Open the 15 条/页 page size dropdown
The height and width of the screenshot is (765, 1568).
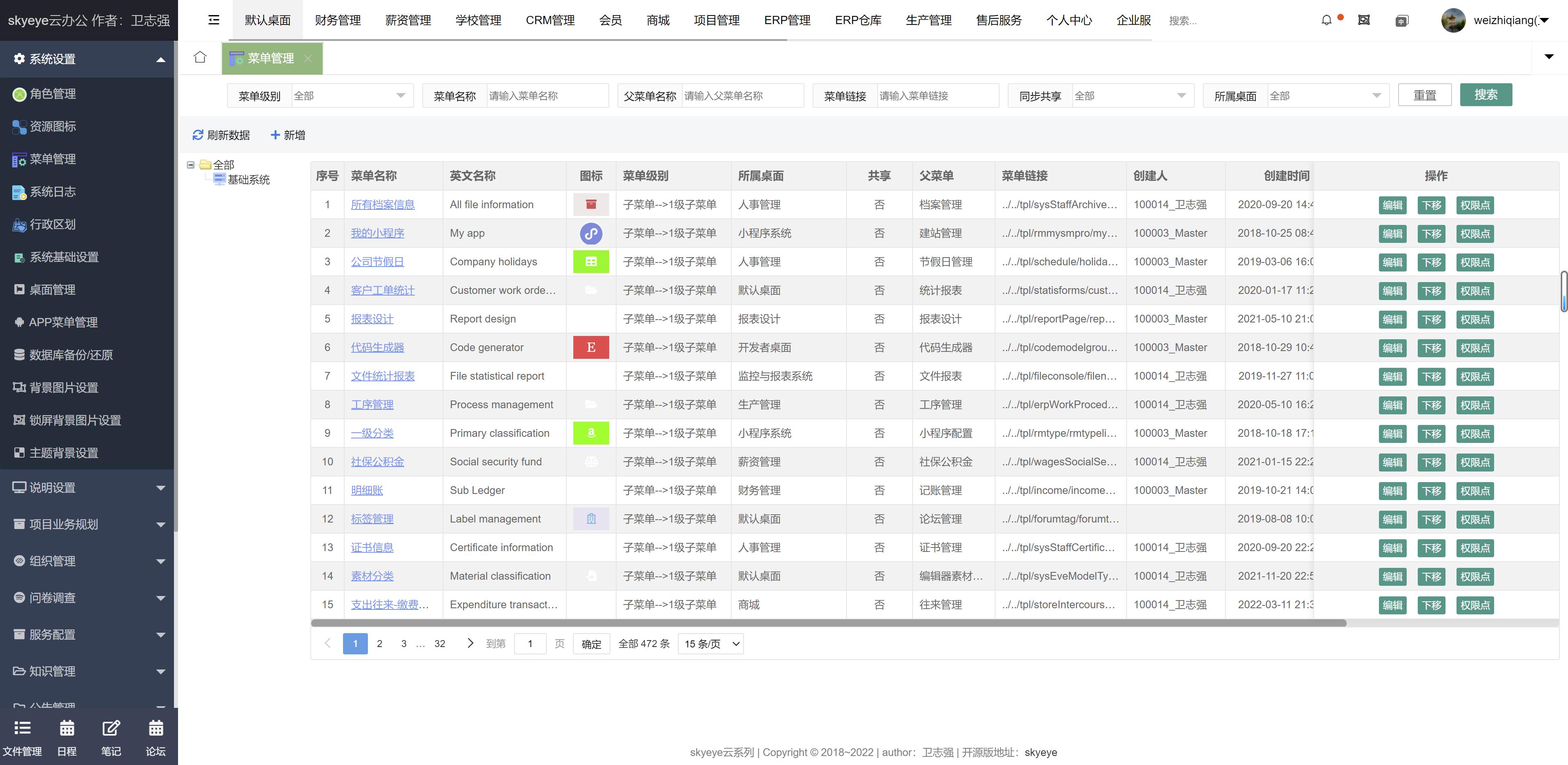coord(710,644)
